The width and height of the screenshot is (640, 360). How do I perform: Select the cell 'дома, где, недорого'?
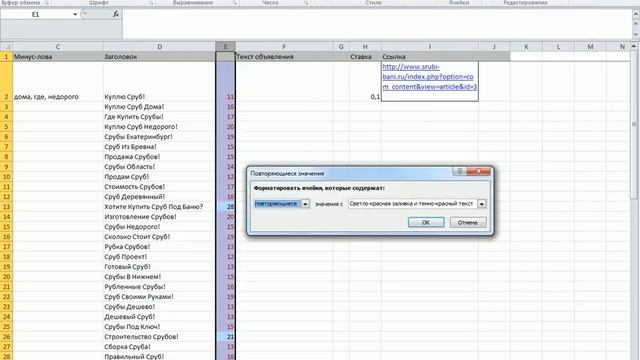coord(58,82)
